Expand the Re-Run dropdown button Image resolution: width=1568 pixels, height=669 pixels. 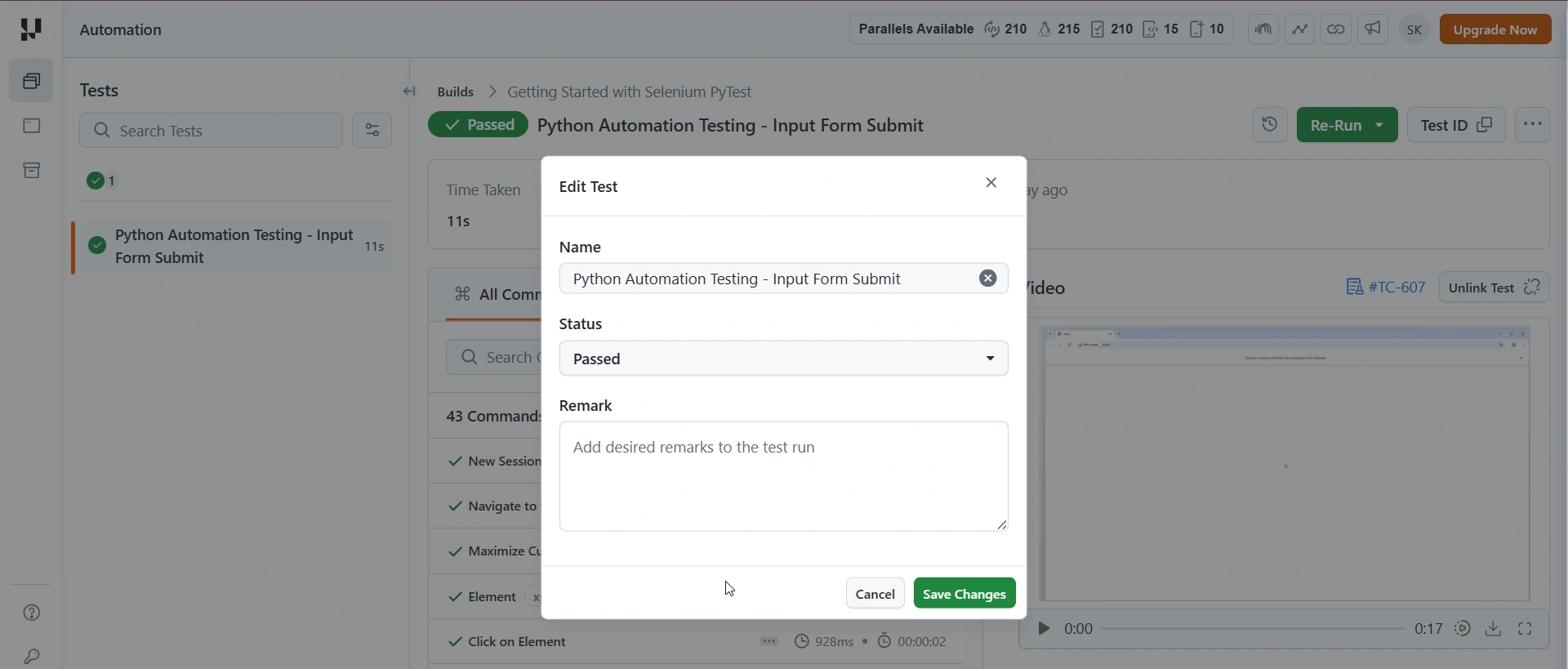pyautogui.click(x=1379, y=125)
